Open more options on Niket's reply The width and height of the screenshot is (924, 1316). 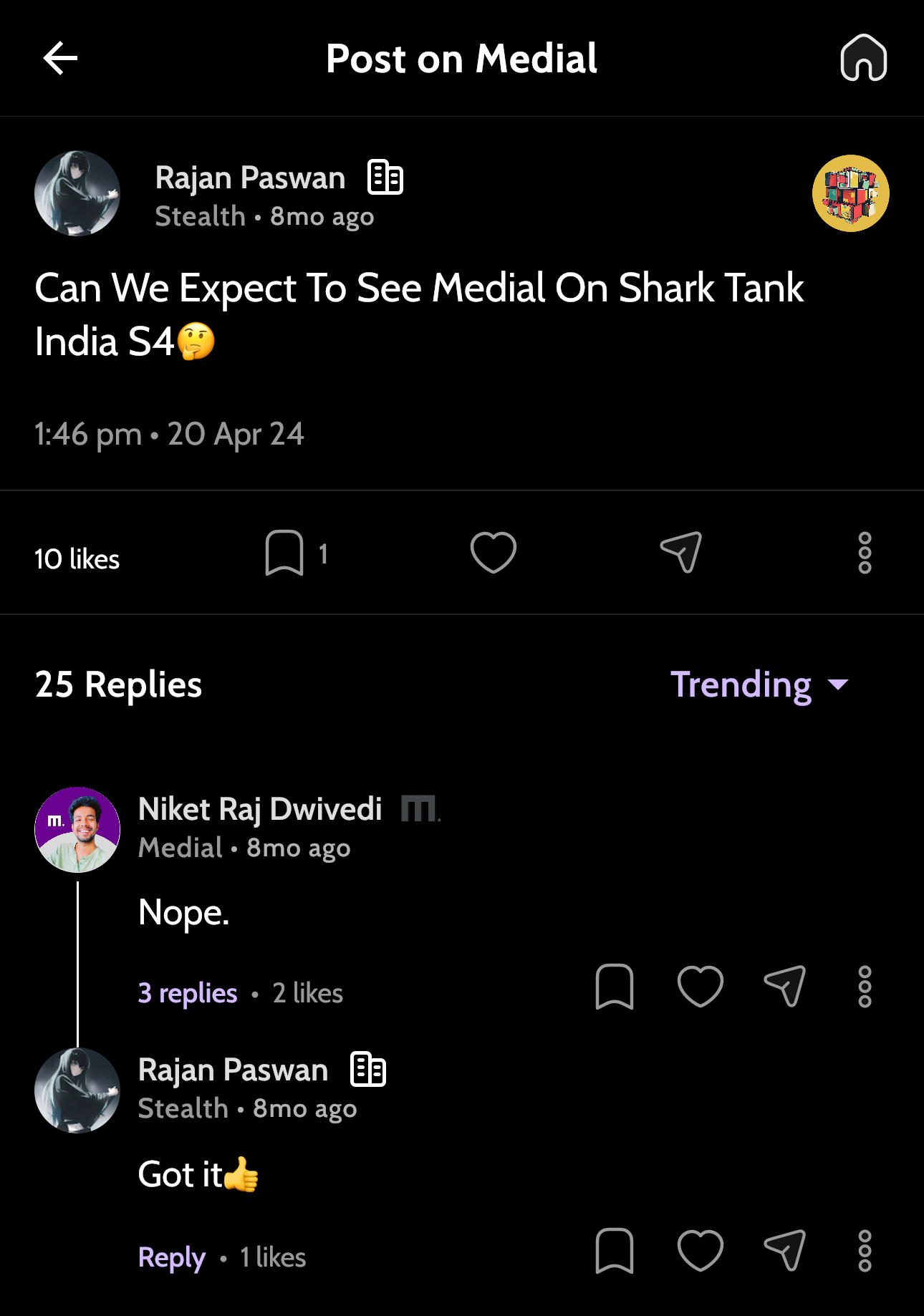tap(865, 987)
